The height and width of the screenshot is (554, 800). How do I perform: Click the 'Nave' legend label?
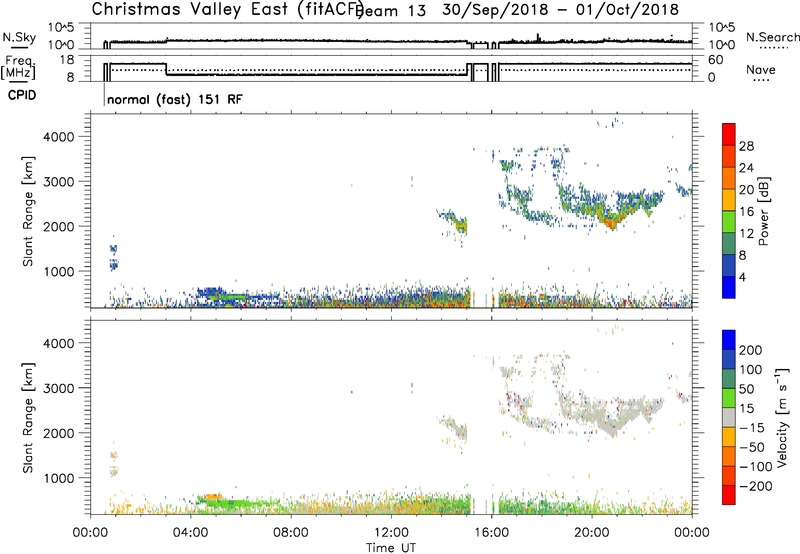point(761,69)
